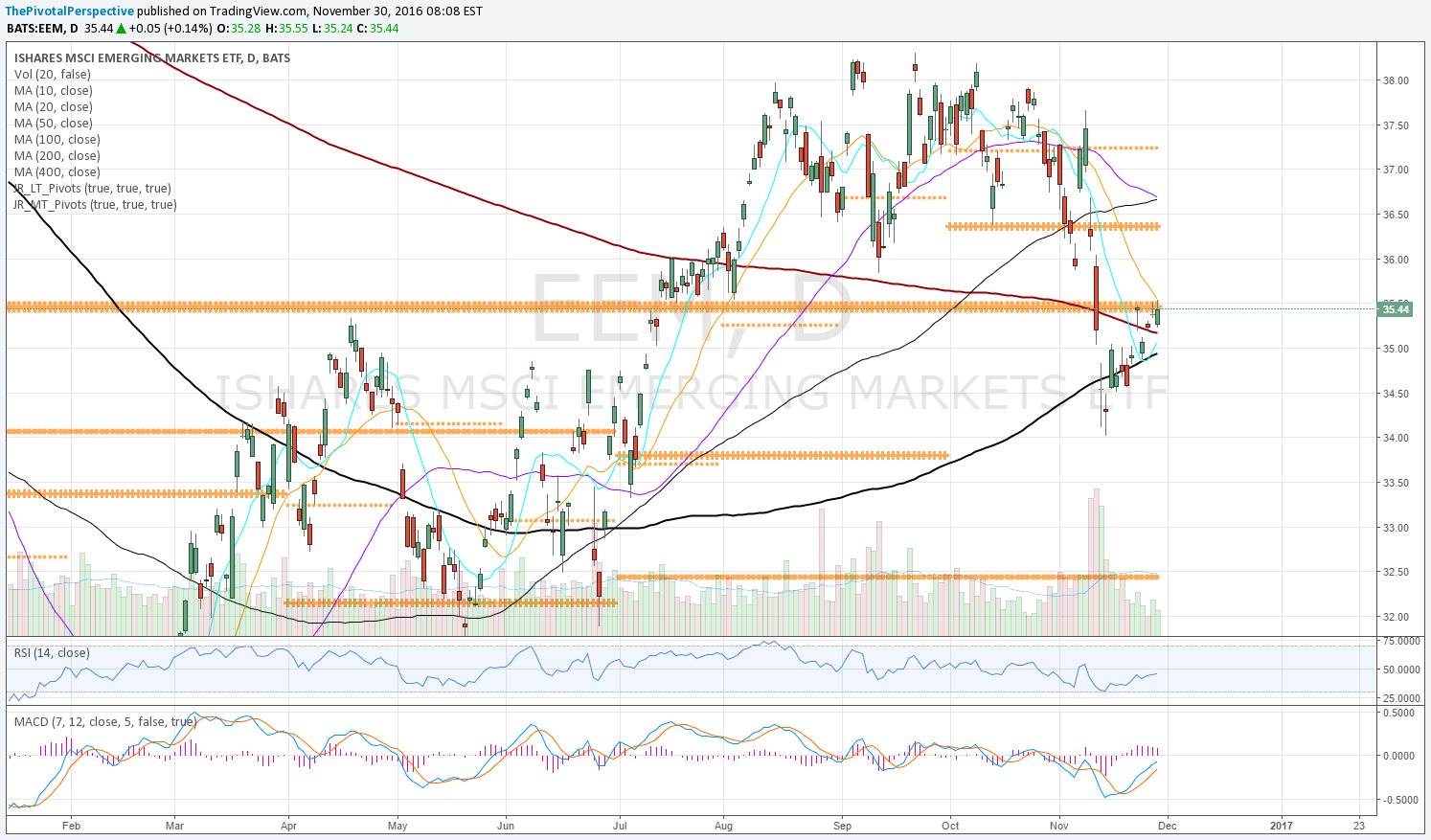Viewport: 1431px width, 840px height.
Task: Click the MACD (7, 12, close) pane label
Action: point(104,722)
